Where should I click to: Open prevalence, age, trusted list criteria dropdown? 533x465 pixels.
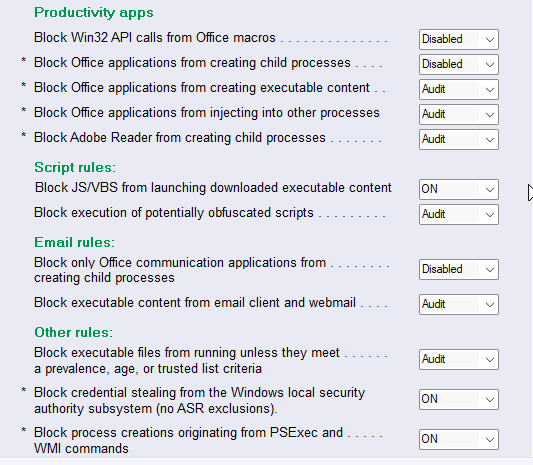tap(459, 359)
